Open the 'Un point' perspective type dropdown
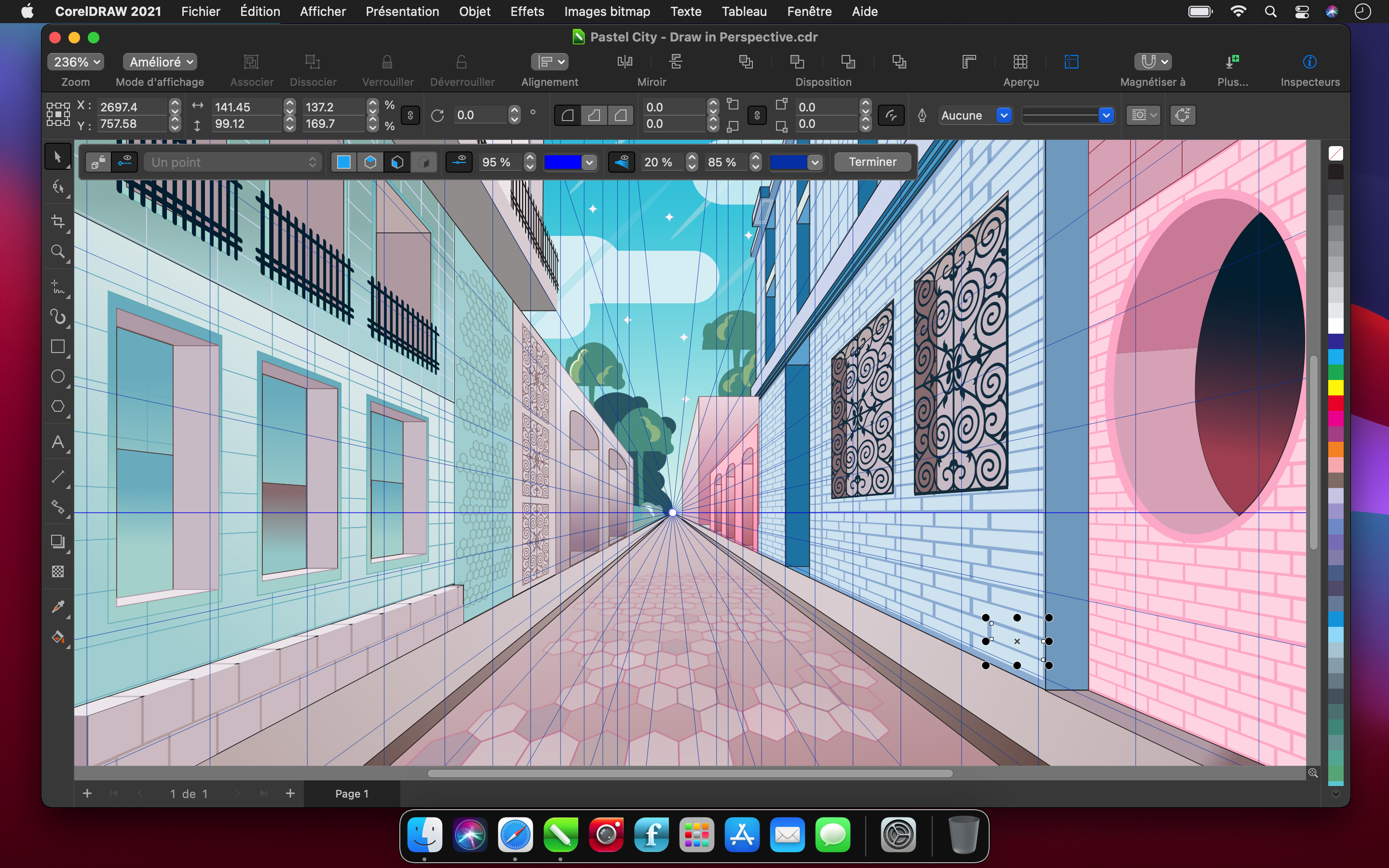The width and height of the screenshot is (1389, 868). pyautogui.click(x=232, y=162)
